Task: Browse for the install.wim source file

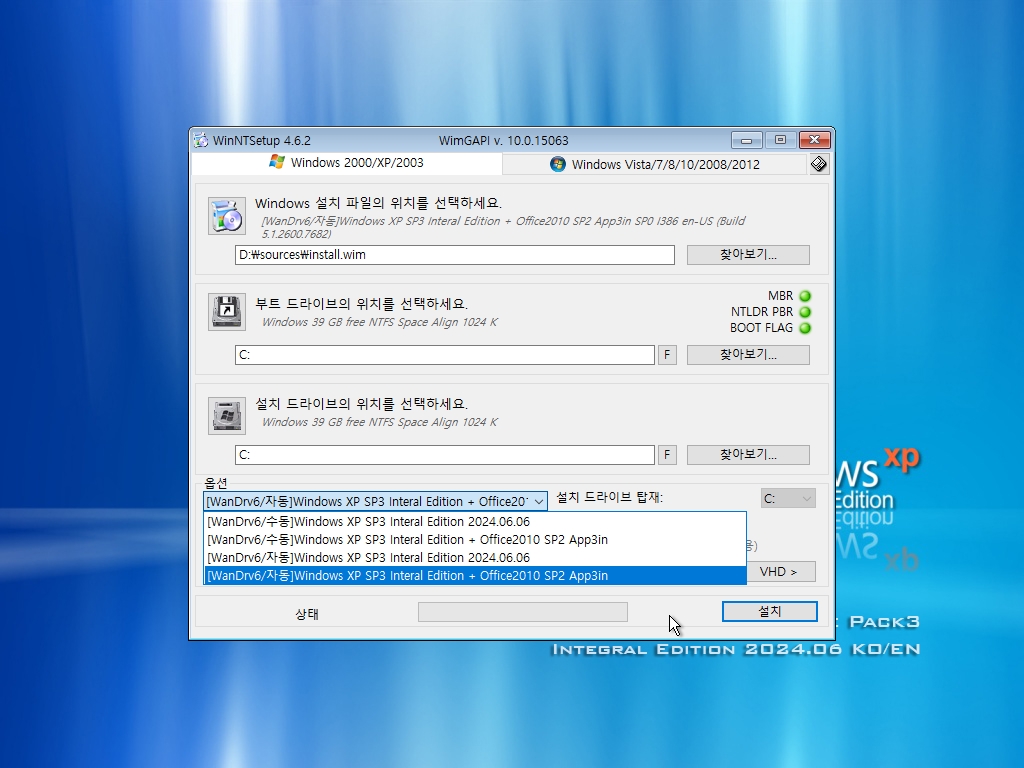Action: (x=748, y=255)
